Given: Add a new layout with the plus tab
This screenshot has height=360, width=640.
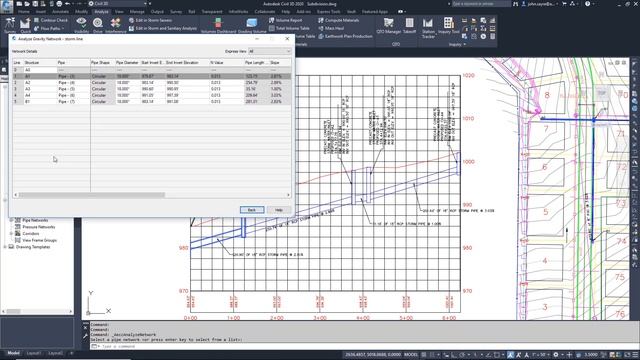Looking at the screenshot, I should click(x=71, y=353).
